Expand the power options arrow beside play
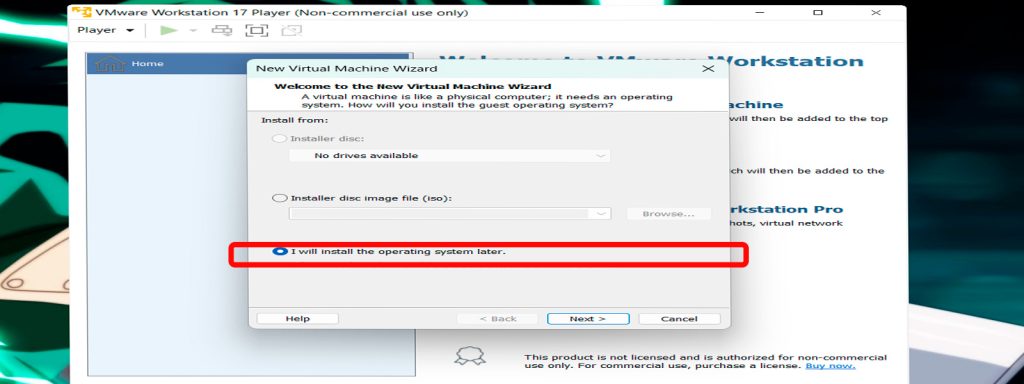The width and height of the screenshot is (1024, 384). 193,31
